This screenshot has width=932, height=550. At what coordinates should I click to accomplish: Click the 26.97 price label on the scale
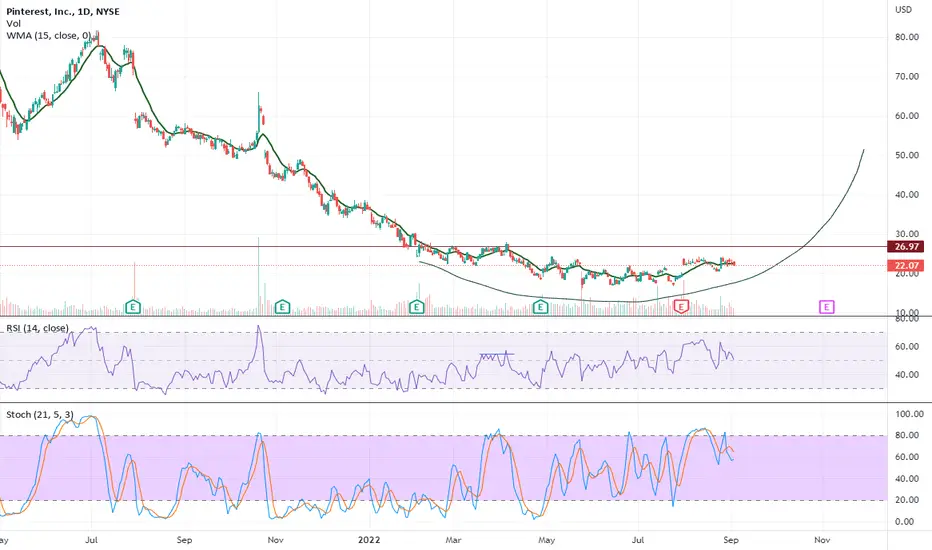pyautogui.click(x=906, y=246)
